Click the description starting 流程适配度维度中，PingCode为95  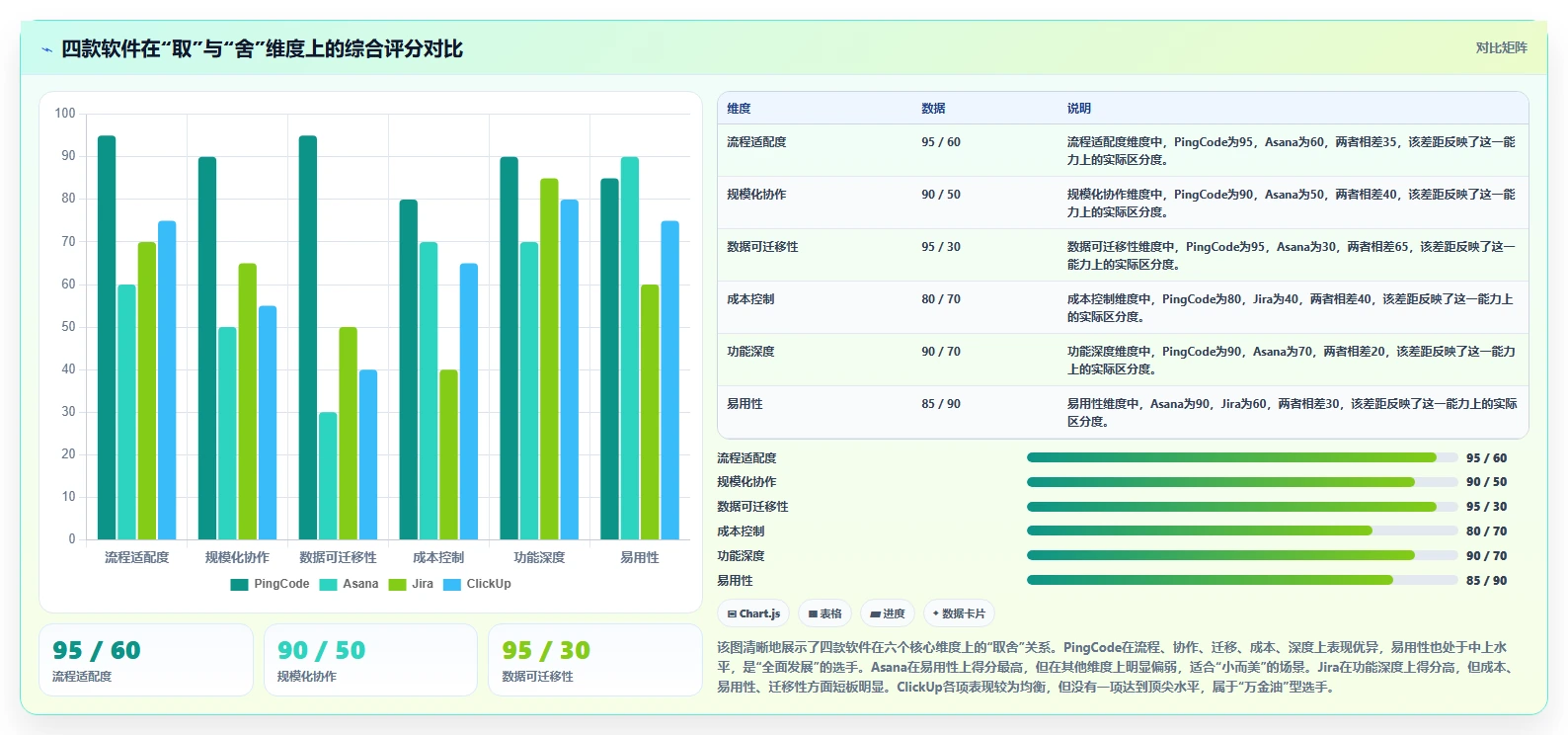1291,151
